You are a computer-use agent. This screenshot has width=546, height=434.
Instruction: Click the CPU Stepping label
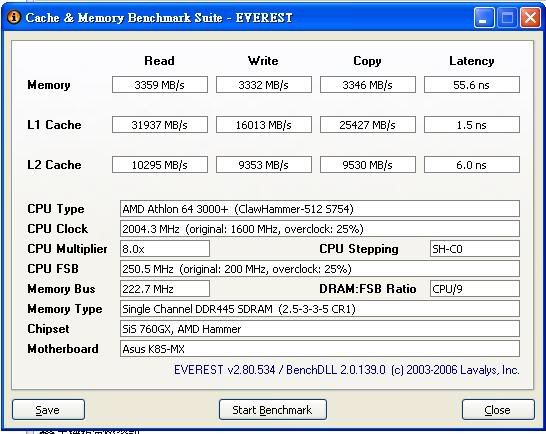pos(359,249)
